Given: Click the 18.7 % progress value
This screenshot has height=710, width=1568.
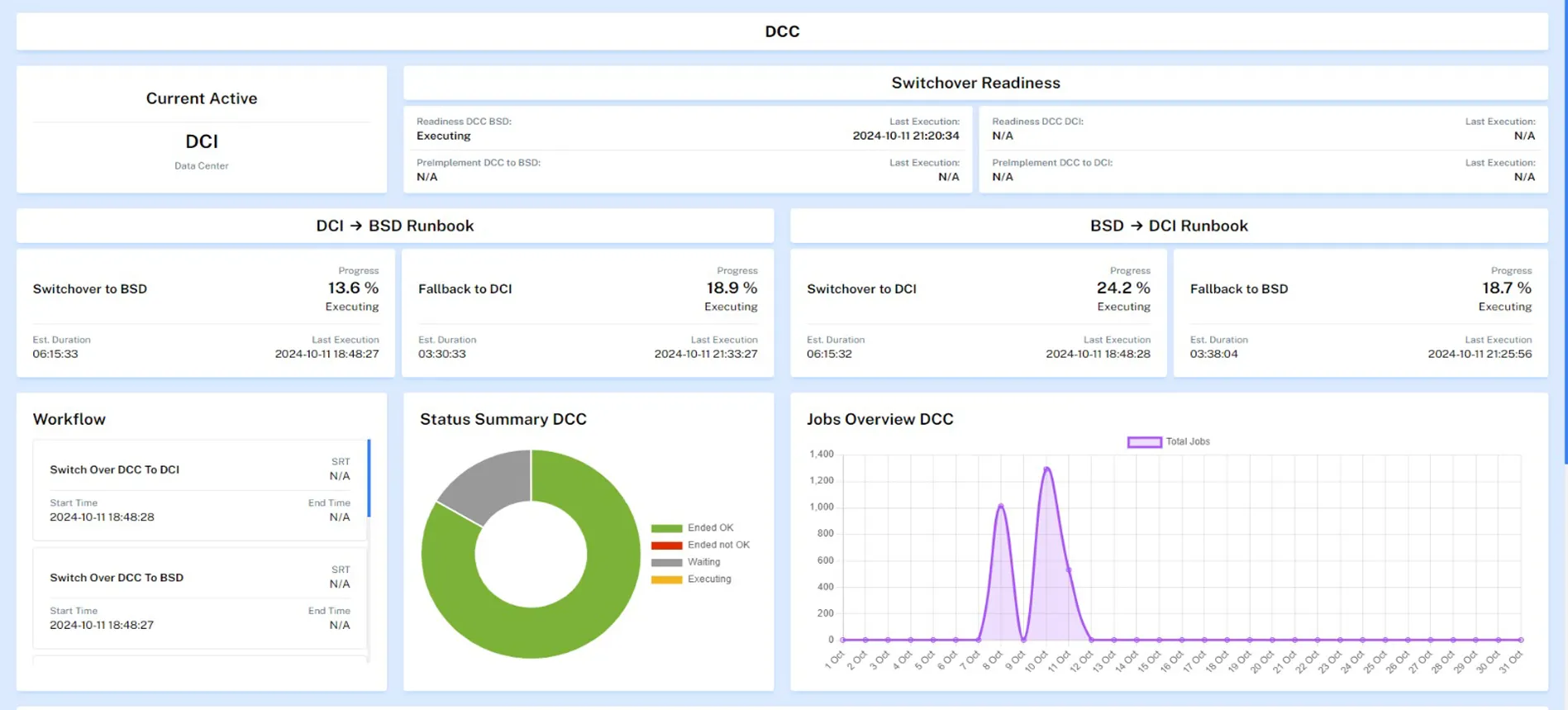Looking at the screenshot, I should point(1507,288).
